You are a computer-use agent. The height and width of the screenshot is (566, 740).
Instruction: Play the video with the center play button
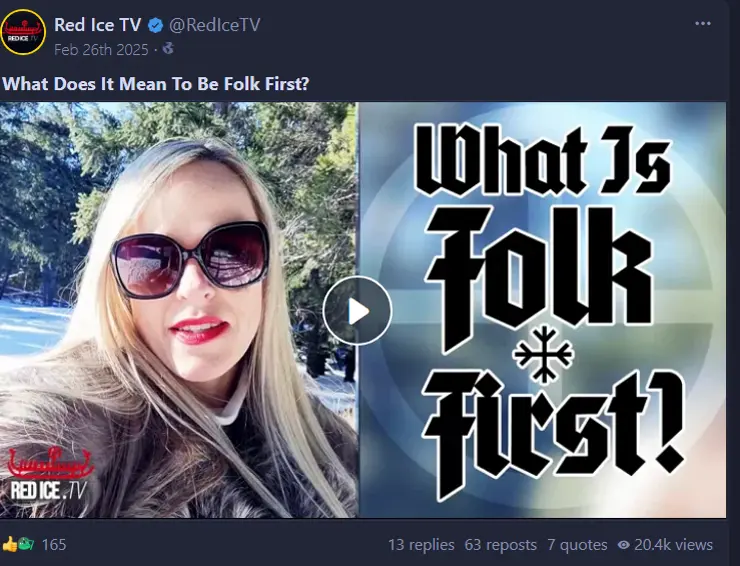tap(357, 311)
